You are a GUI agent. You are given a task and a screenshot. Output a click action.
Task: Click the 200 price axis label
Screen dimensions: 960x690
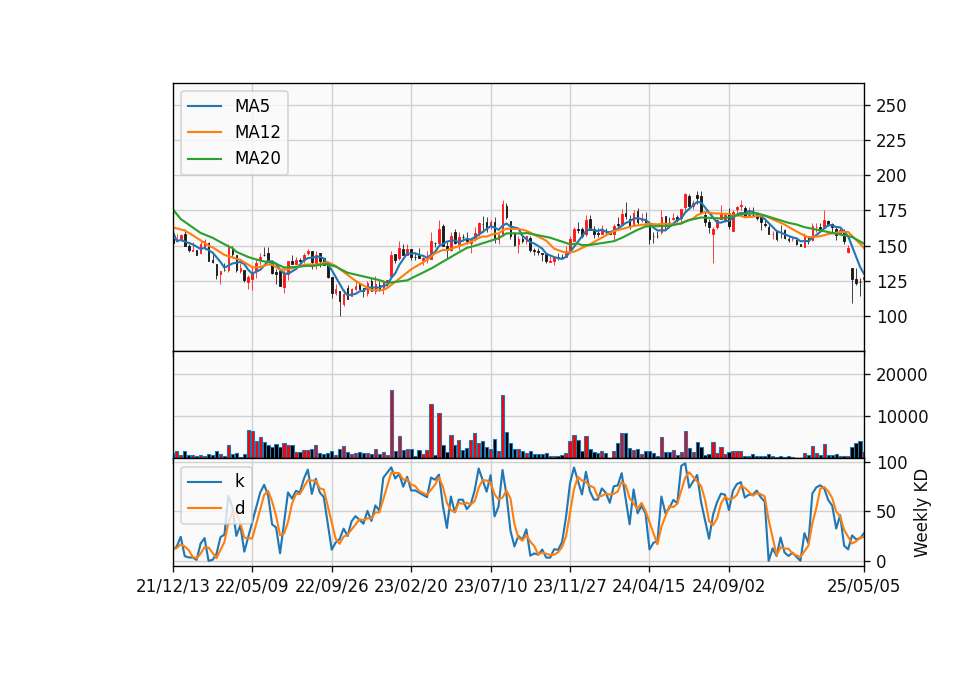(891, 176)
